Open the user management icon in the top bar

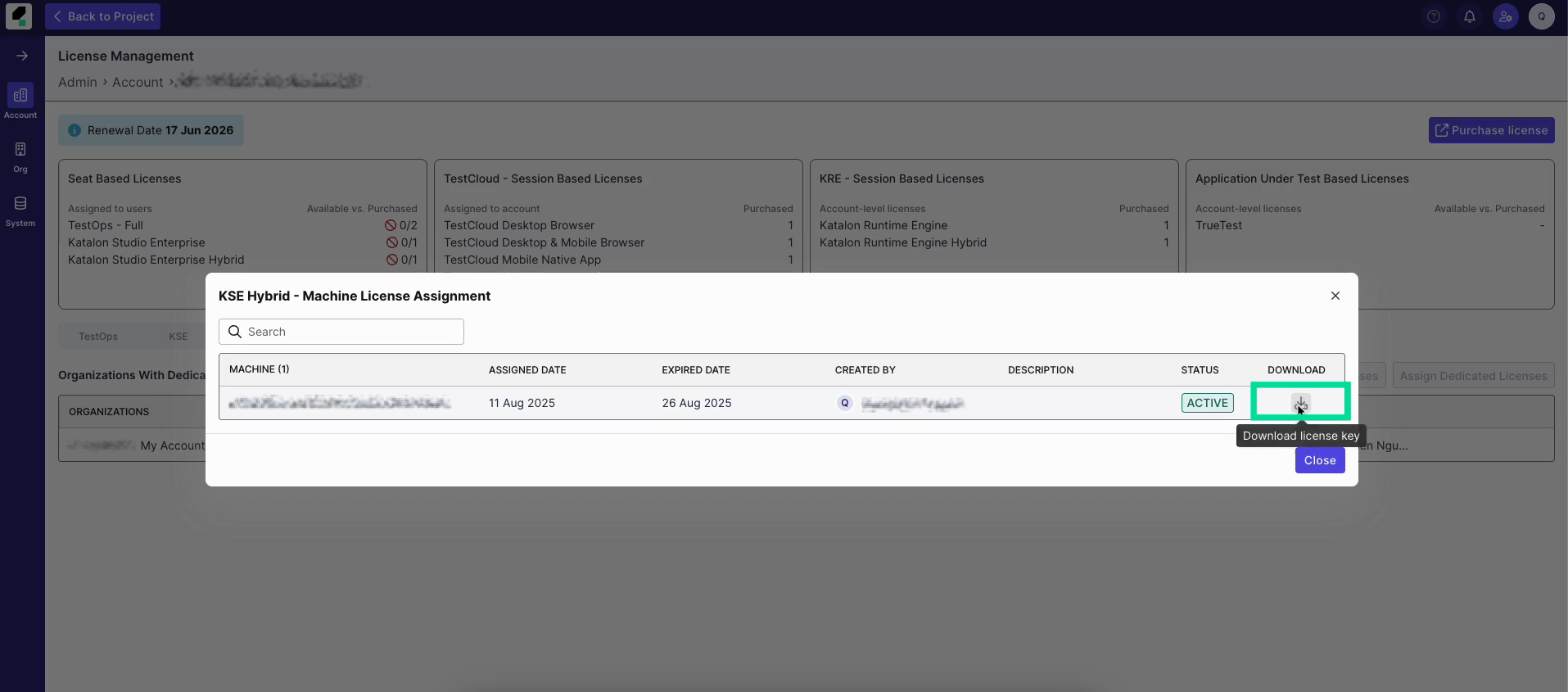click(1506, 16)
